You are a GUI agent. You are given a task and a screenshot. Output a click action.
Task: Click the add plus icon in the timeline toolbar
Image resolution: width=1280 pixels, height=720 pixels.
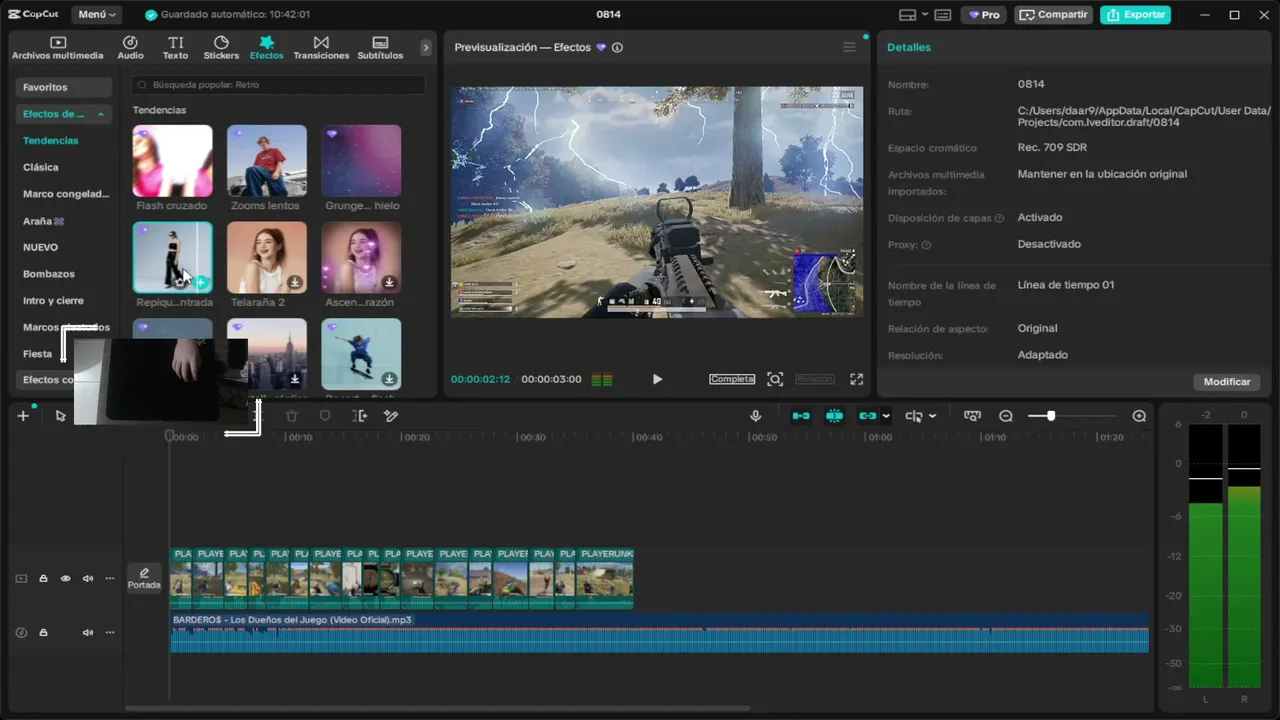coord(23,416)
